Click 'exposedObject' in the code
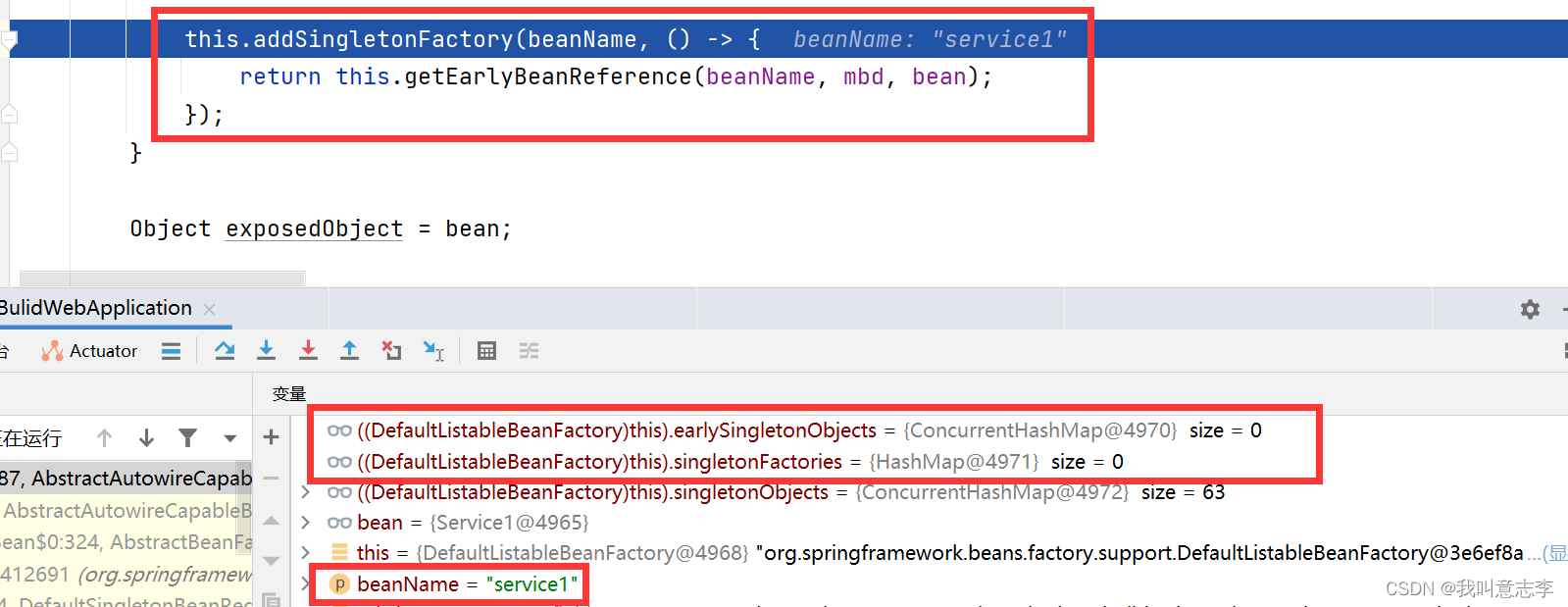1568x607 pixels. [x=315, y=228]
